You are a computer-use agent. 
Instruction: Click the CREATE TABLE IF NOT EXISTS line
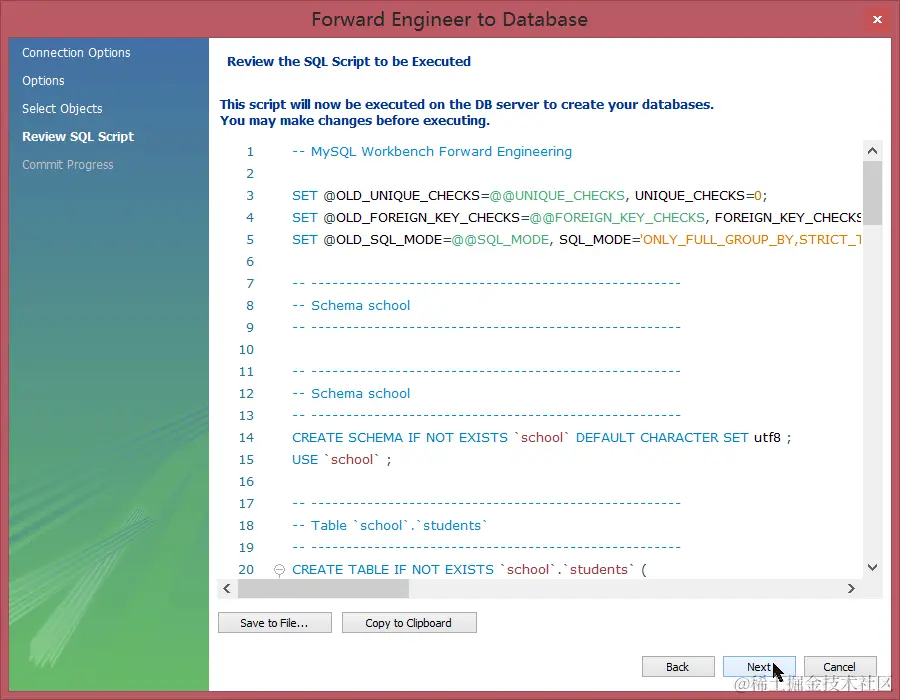[470, 570]
